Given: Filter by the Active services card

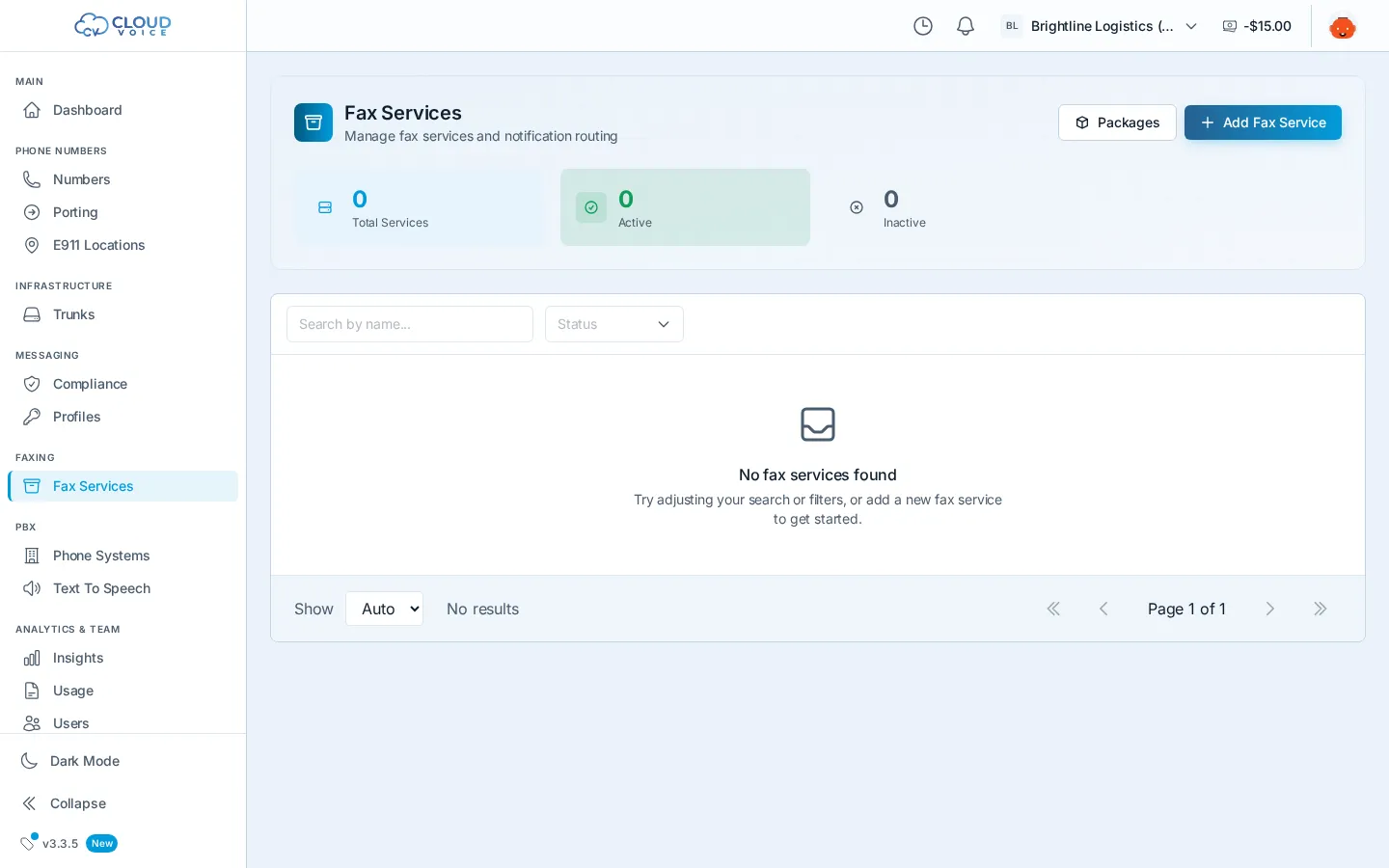Looking at the screenshot, I should [685, 207].
